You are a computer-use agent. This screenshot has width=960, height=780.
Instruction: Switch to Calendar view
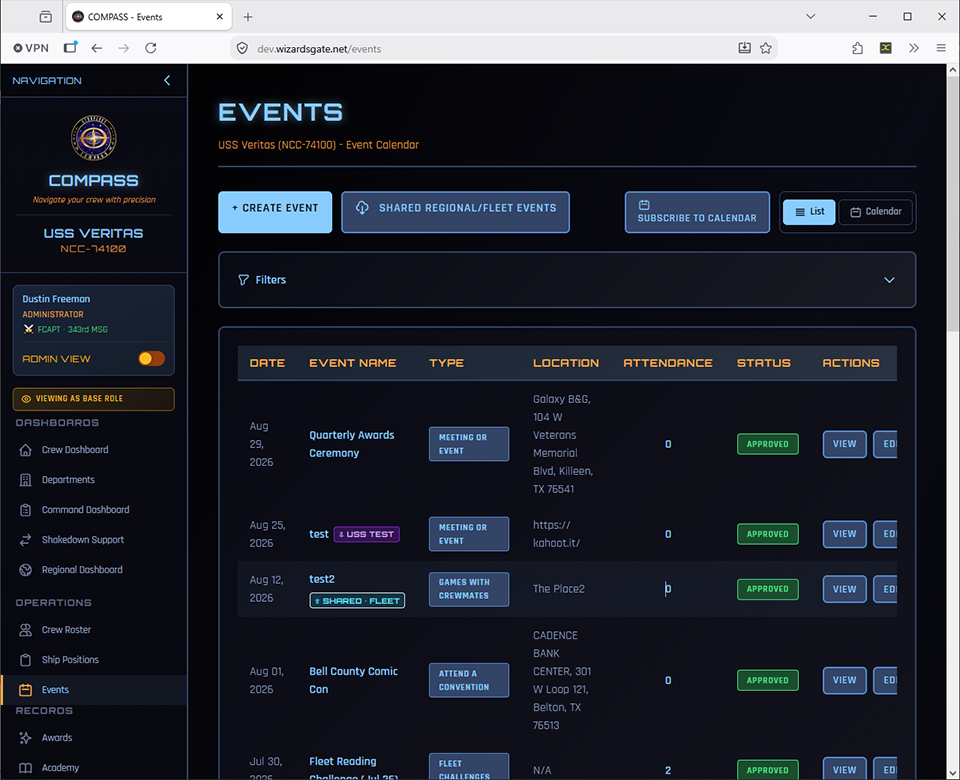pyautogui.click(x=876, y=212)
